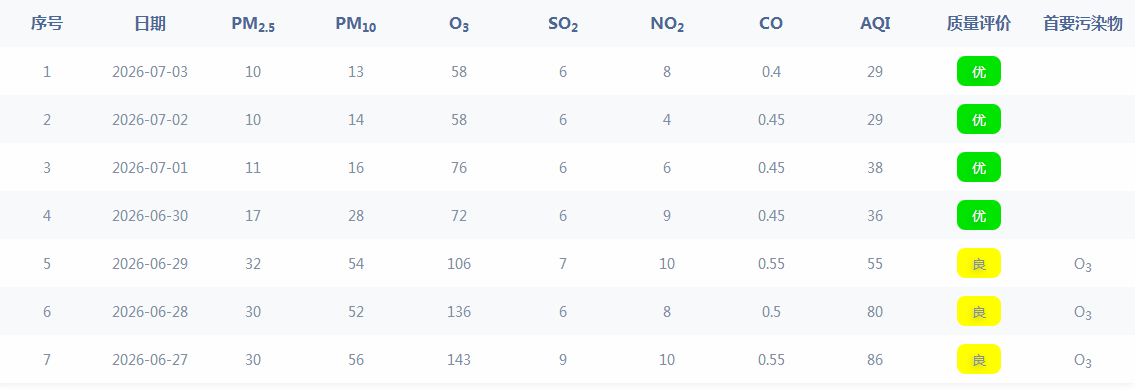Click yellow 良 badge for 2026-06-27
The height and width of the screenshot is (390, 1135).
point(979,360)
